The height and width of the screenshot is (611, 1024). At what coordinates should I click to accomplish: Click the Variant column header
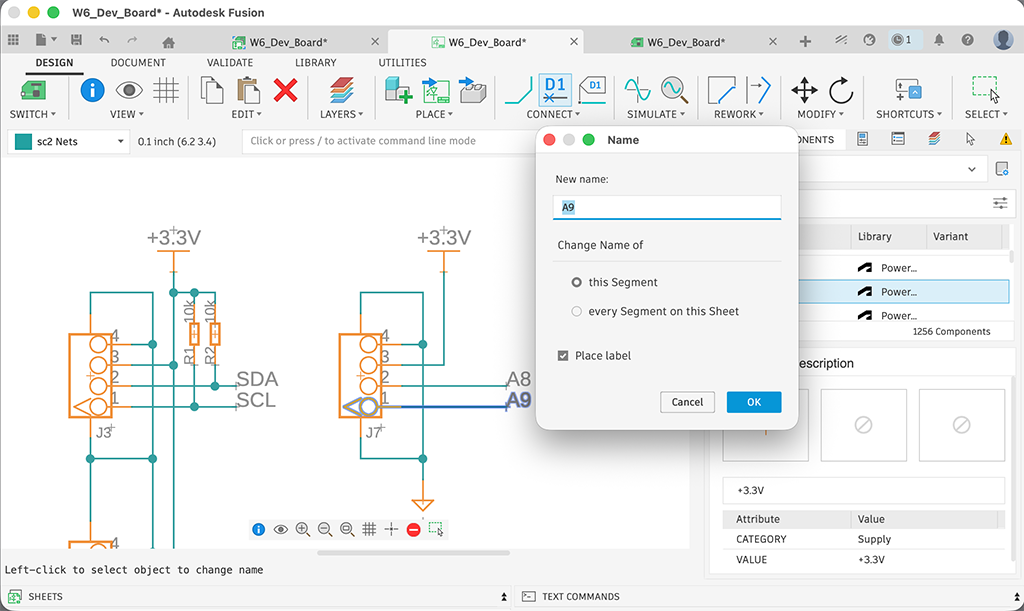click(x=950, y=237)
